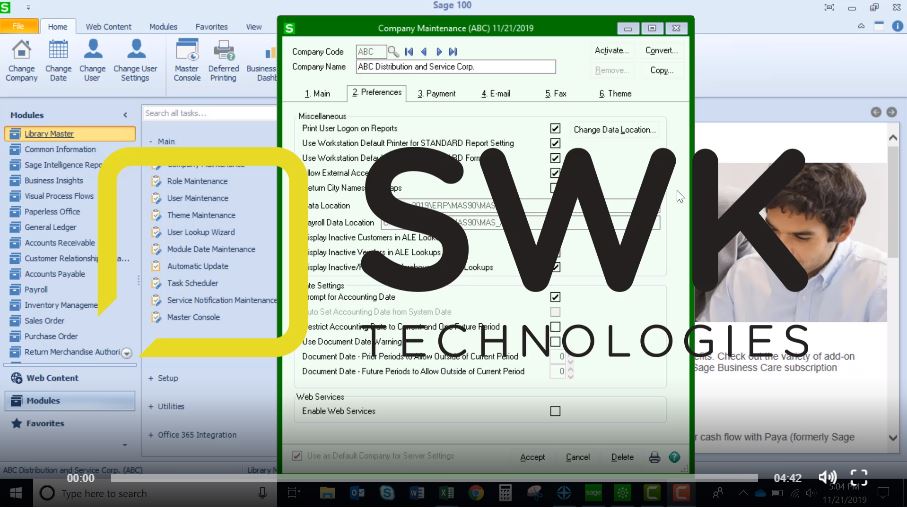Click Cancel in Company Maintenance
907x508 pixels.
pos(578,457)
